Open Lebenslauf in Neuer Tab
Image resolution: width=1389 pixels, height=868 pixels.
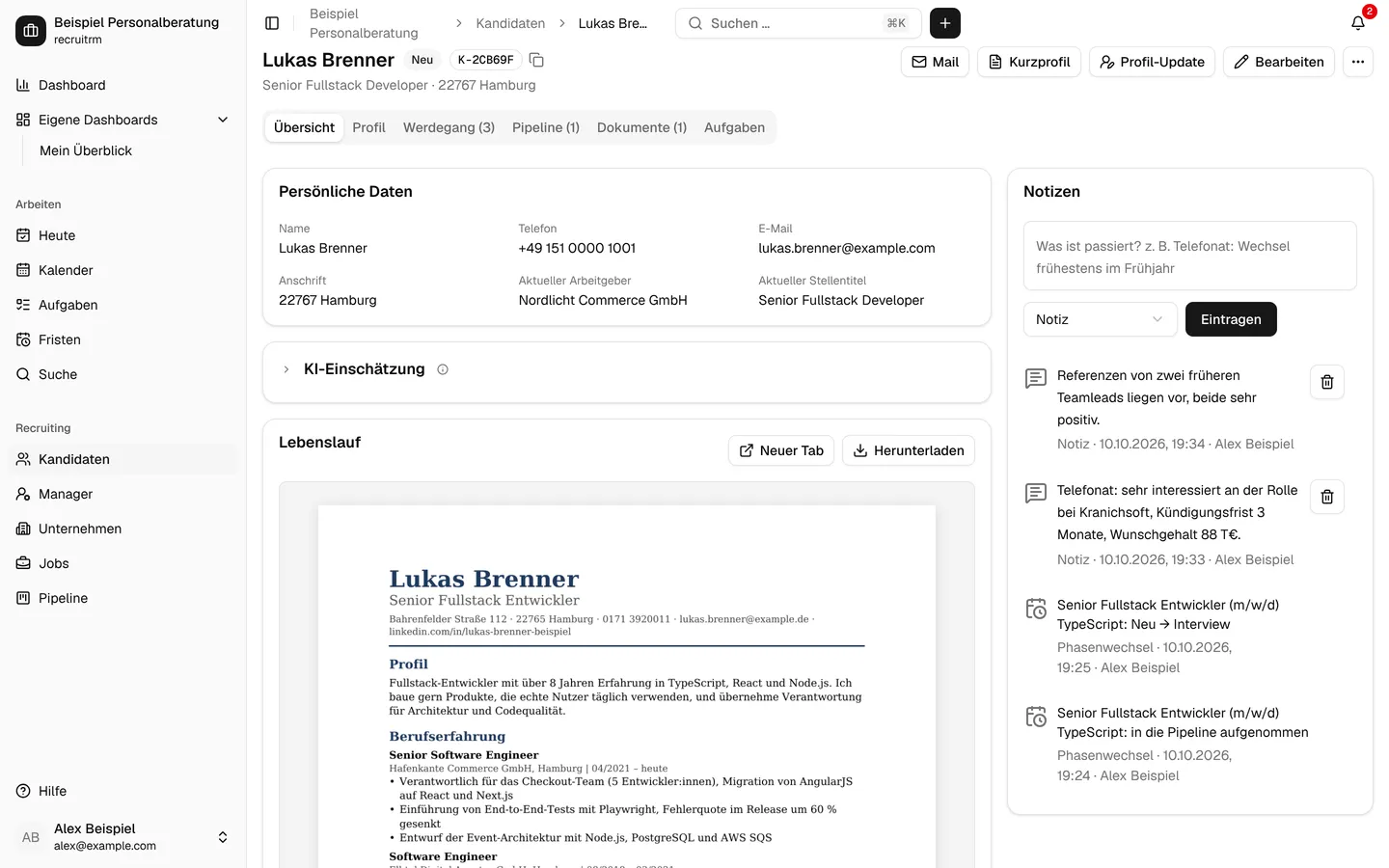(781, 450)
